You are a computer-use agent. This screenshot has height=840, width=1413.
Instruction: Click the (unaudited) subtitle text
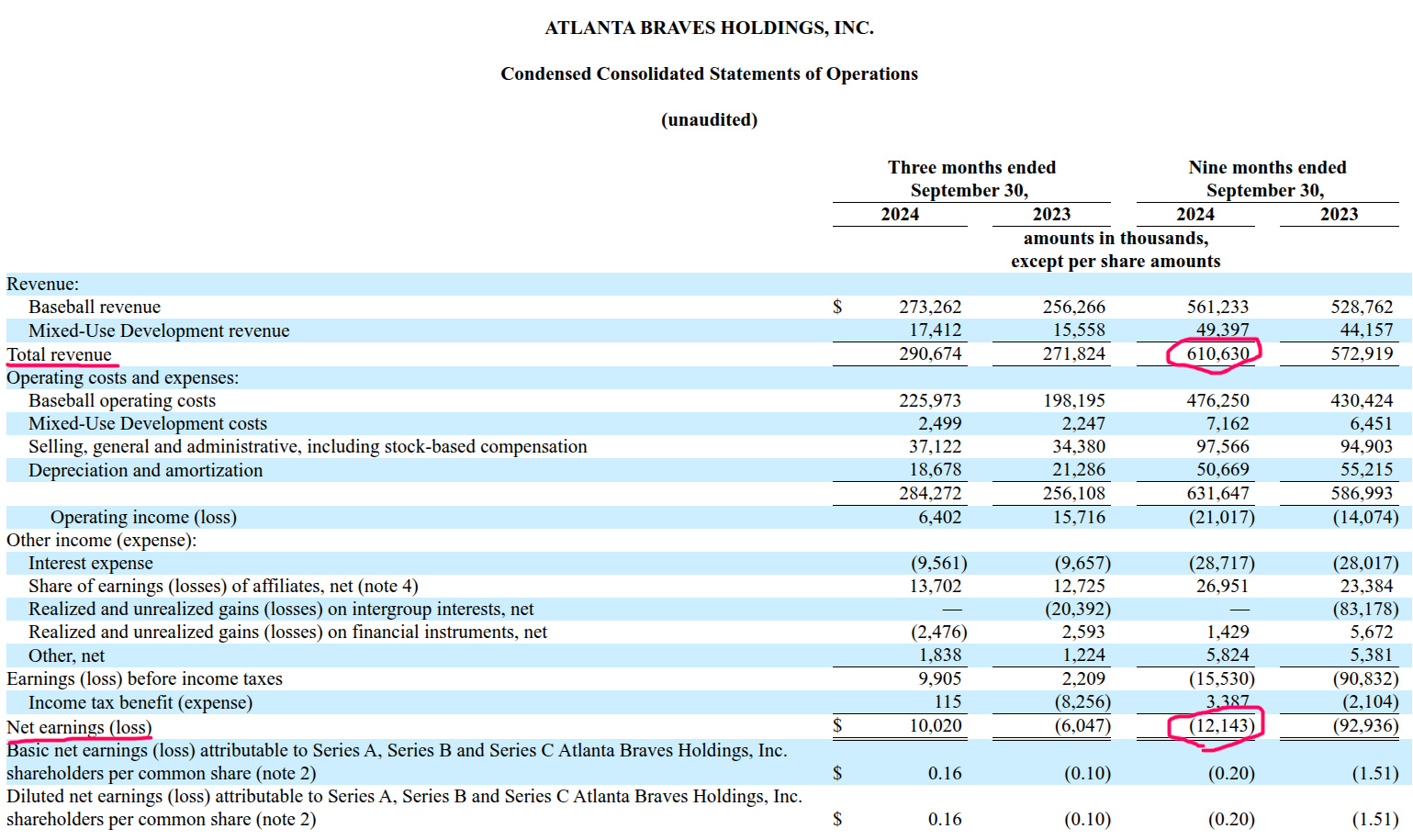pos(709,120)
